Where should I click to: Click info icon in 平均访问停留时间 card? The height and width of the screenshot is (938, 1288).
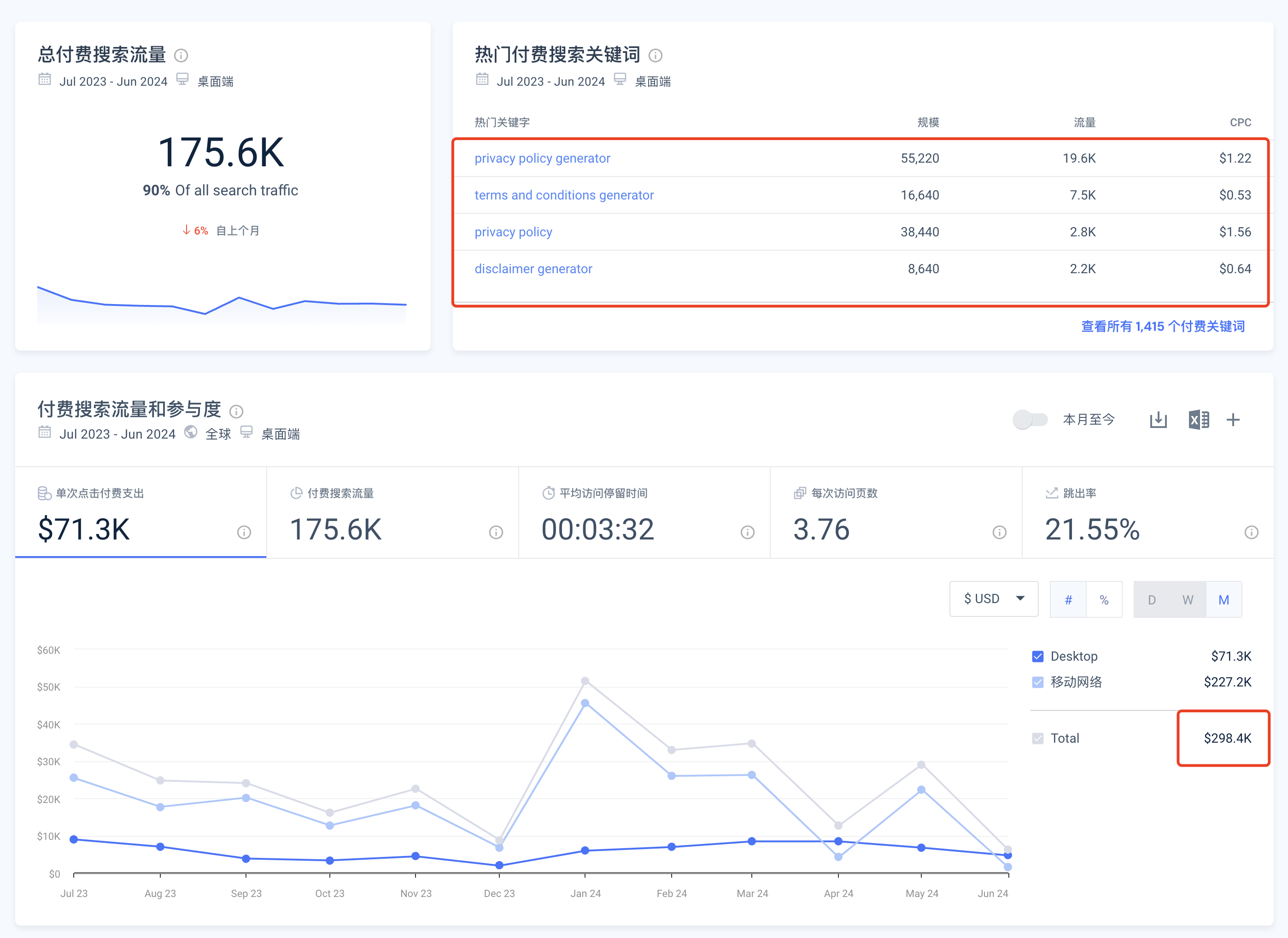[748, 532]
